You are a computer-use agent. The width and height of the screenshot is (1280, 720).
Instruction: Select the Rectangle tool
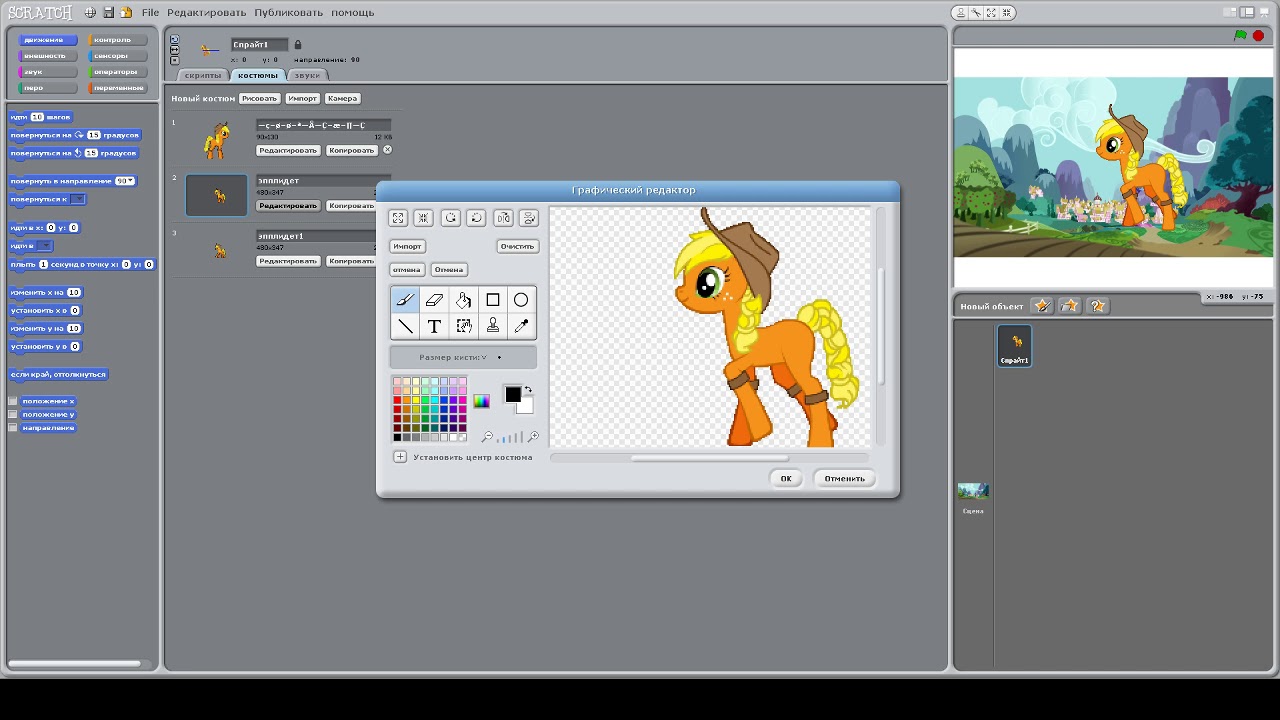pyautogui.click(x=492, y=300)
